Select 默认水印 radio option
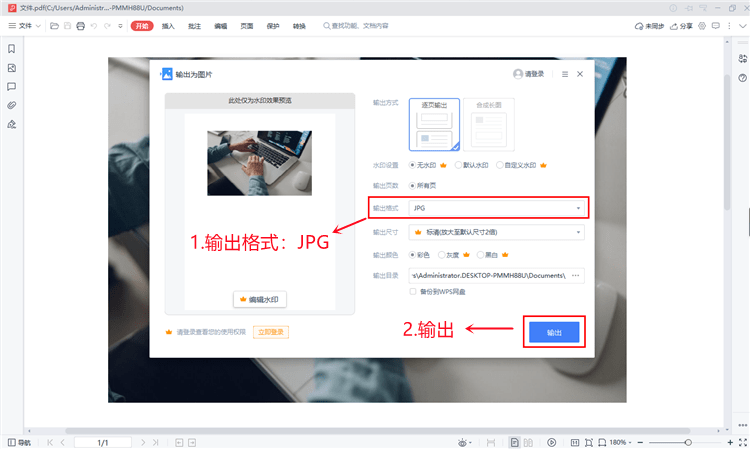 (458, 165)
